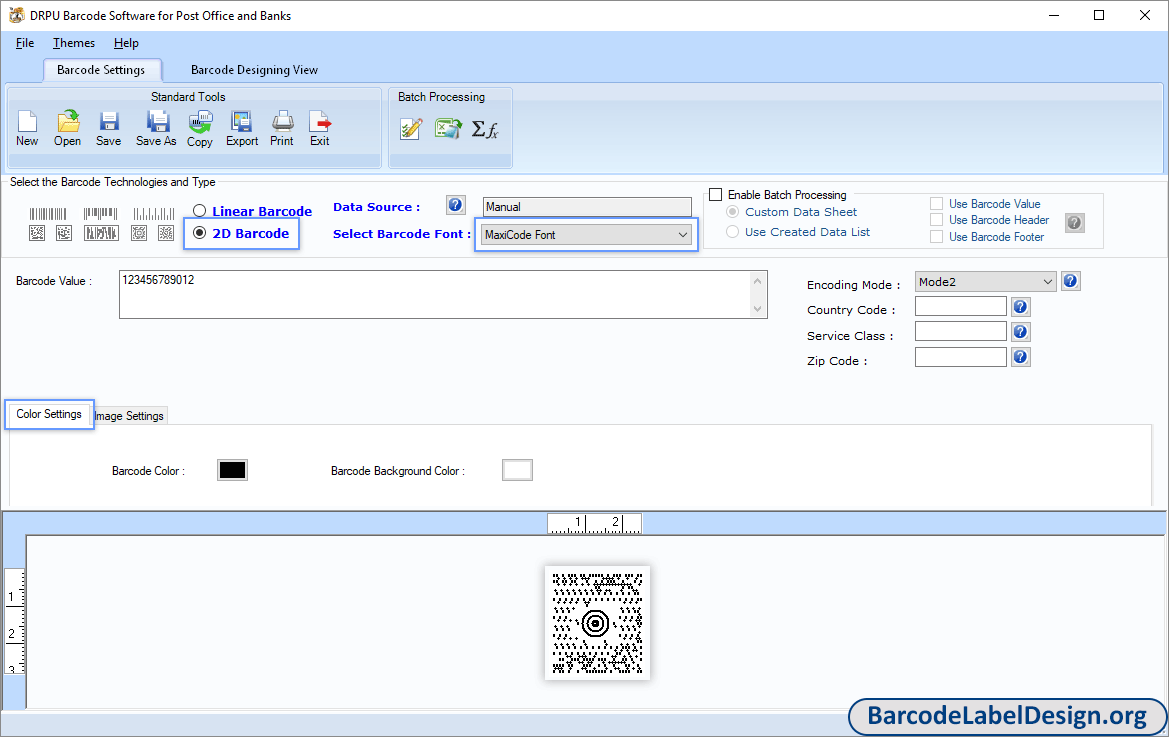Check Use Barcode Header
Screen dimensions: 1169x737
click(936, 220)
